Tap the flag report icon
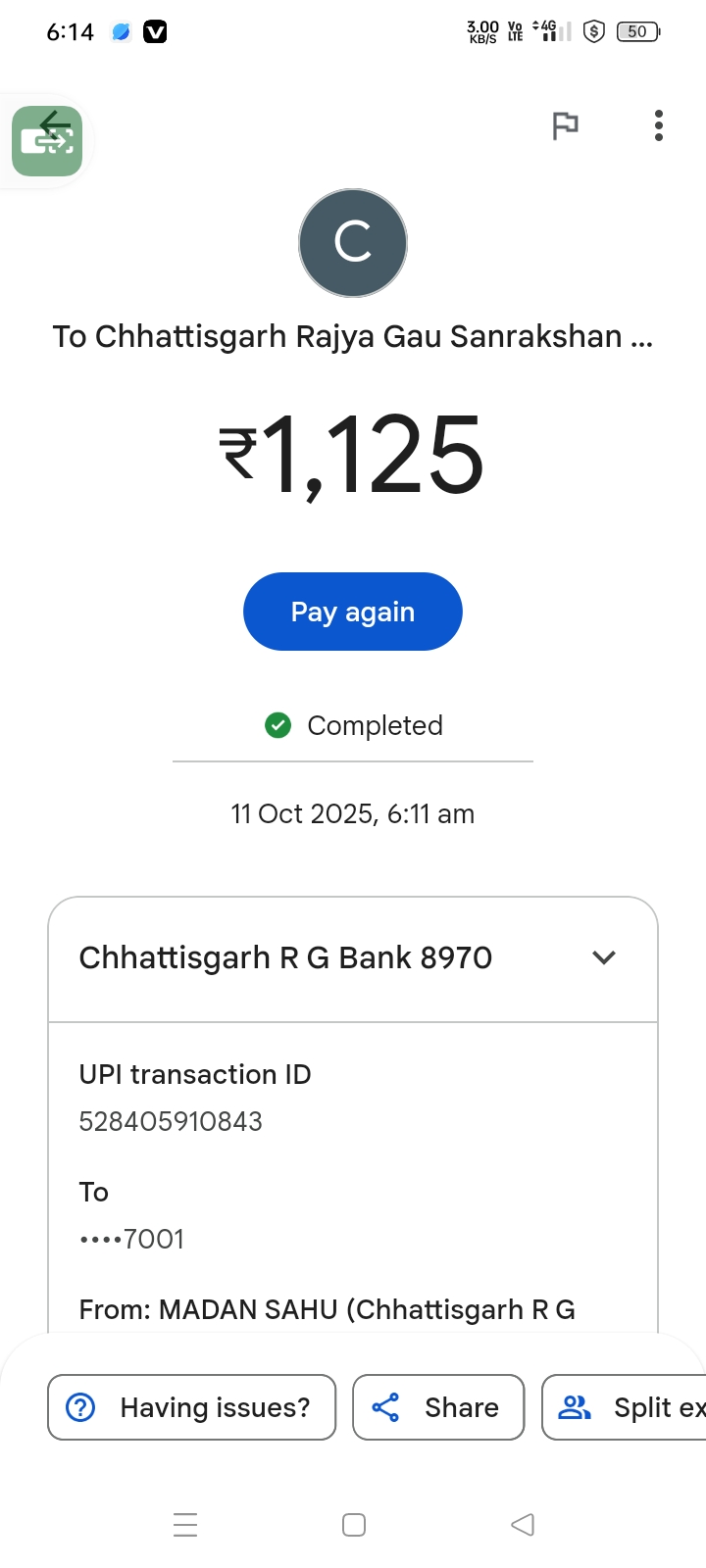706x1568 pixels. click(565, 125)
